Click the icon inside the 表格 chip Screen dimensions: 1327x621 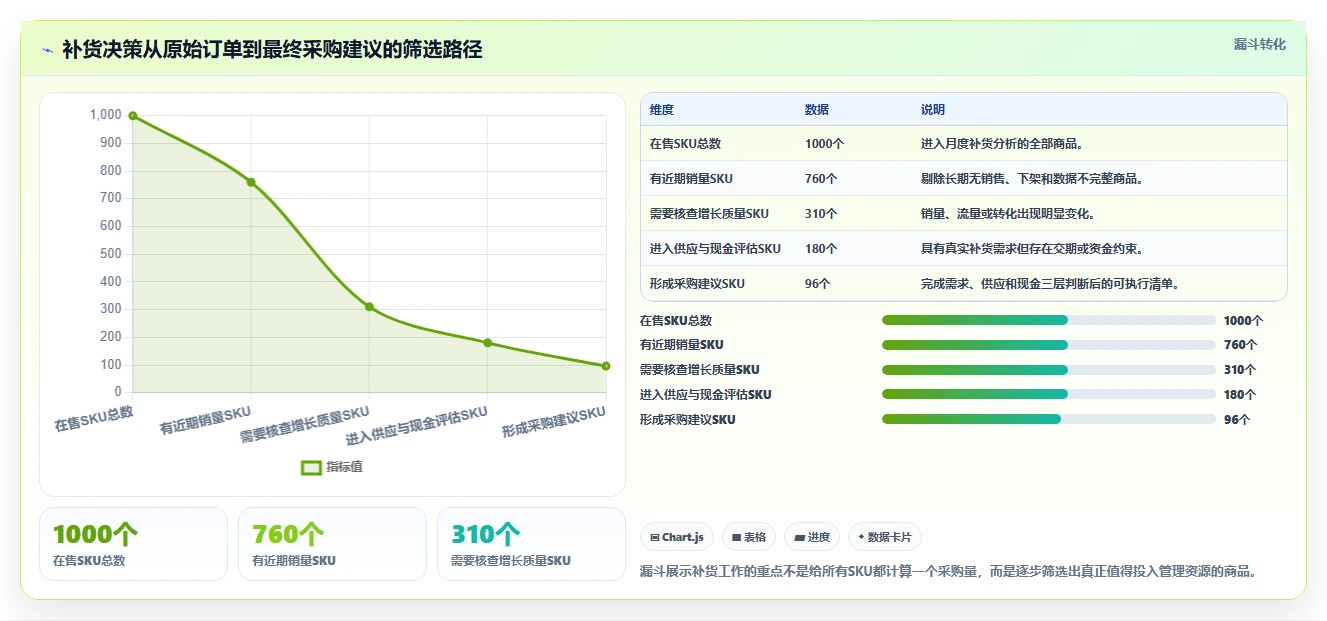click(x=737, y=537)
